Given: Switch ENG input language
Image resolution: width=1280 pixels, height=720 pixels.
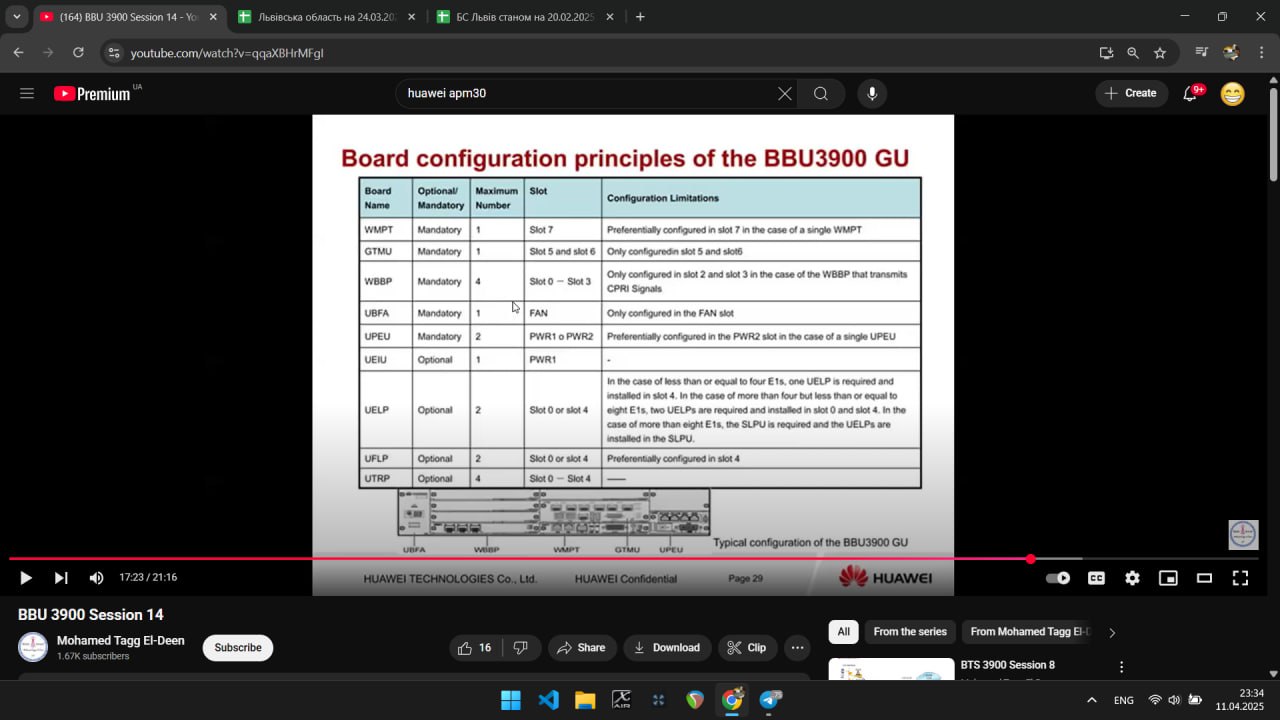Looking at the screenshot, I should [1124, 700].
